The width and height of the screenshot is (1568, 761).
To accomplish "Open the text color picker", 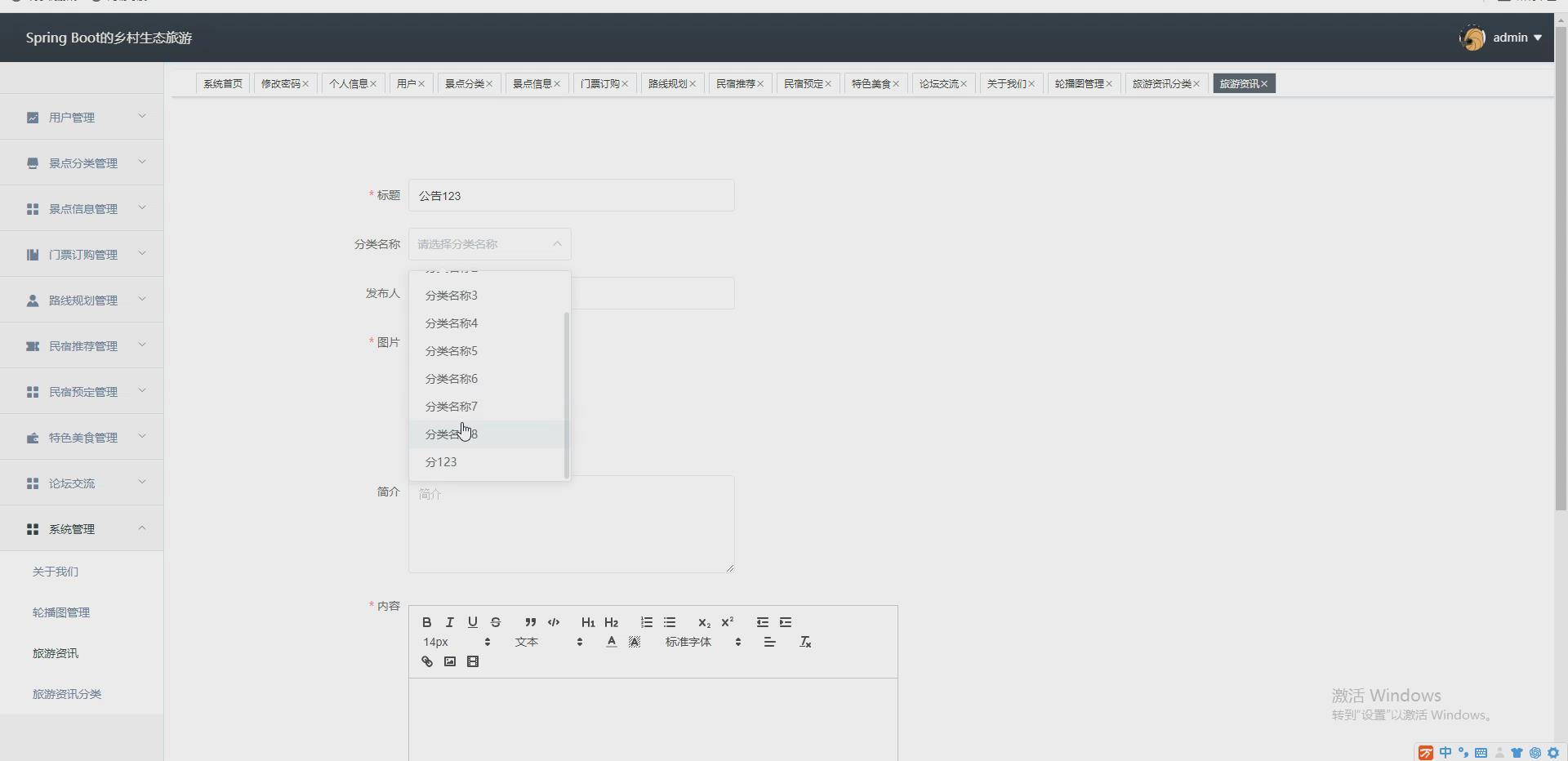I will [x=611, y=643].
